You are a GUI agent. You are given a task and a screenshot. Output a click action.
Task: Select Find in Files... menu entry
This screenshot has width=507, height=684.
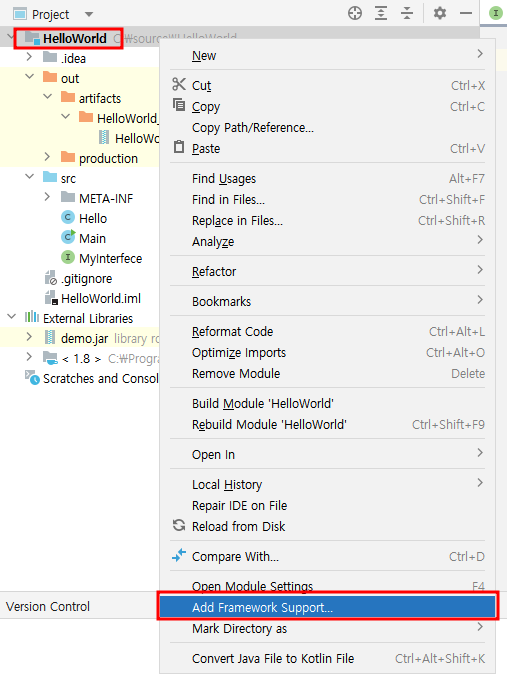pyautogui.click(x=327, y=199)
